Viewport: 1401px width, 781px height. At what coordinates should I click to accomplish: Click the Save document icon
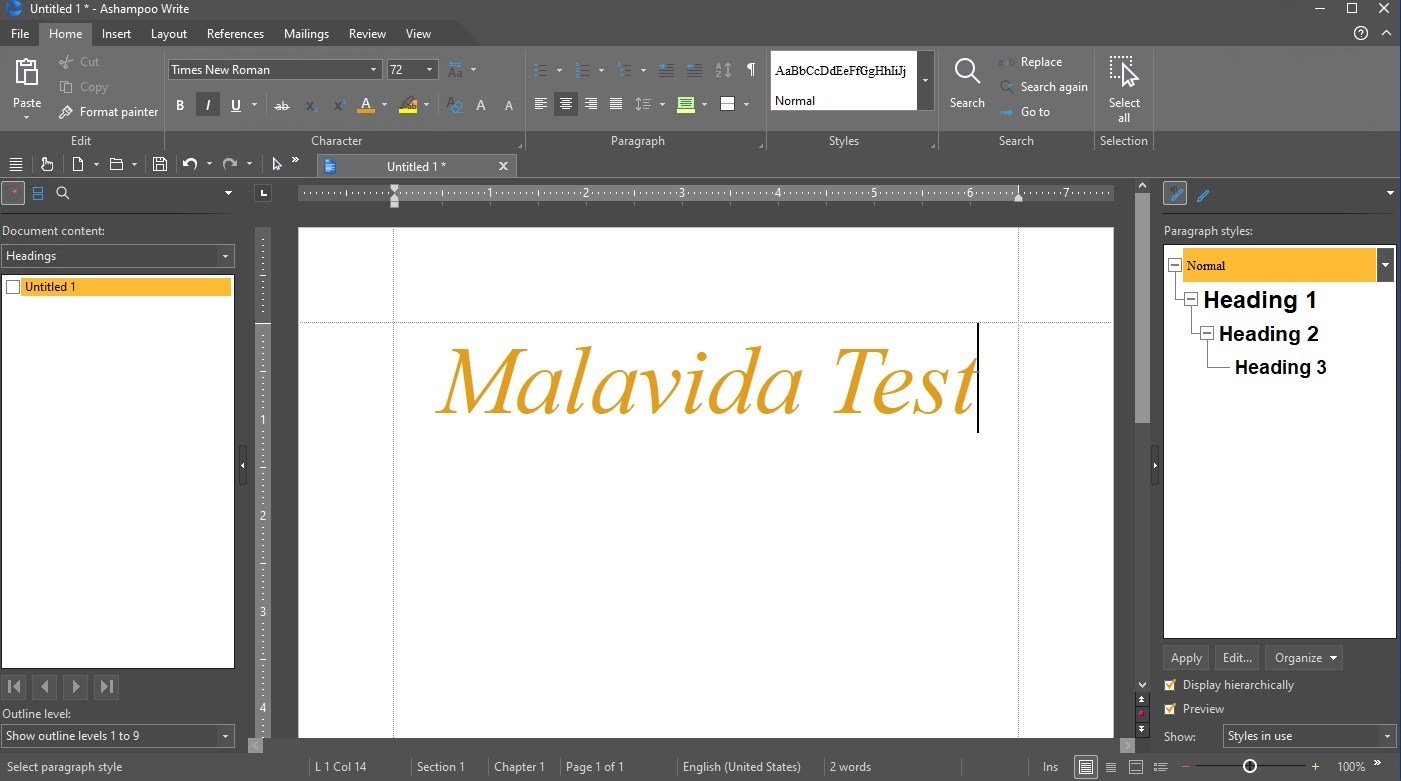point(159,165)
